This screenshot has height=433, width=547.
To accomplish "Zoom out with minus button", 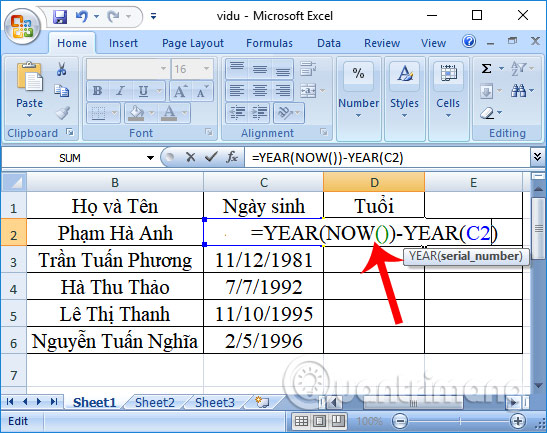I will [x=400, y=421].
